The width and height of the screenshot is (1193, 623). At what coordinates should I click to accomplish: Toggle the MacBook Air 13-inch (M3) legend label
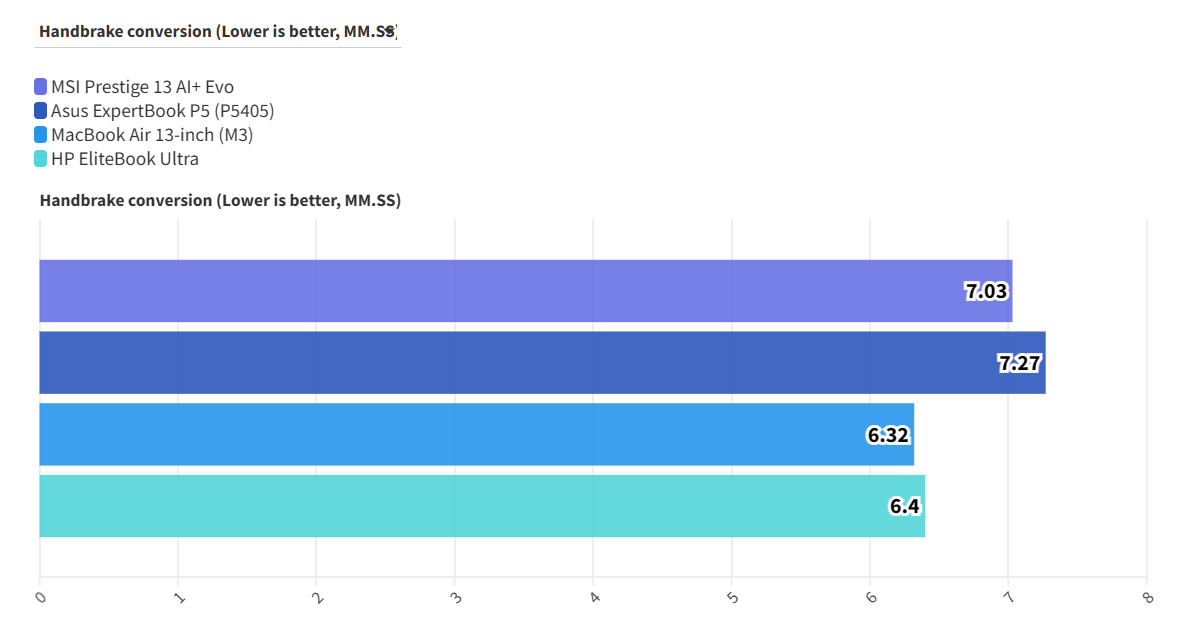coord(152,135)
